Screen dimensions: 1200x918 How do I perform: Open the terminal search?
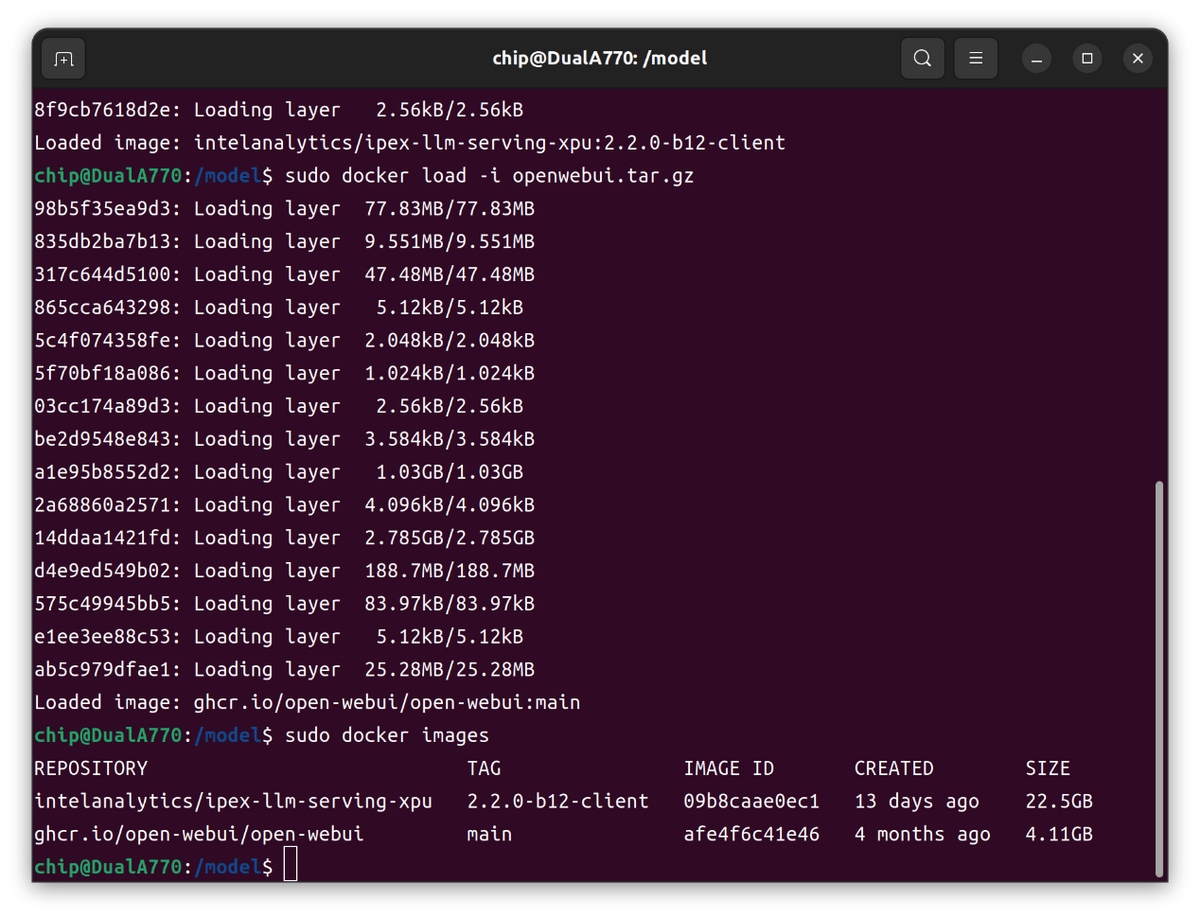pos(922,59)
